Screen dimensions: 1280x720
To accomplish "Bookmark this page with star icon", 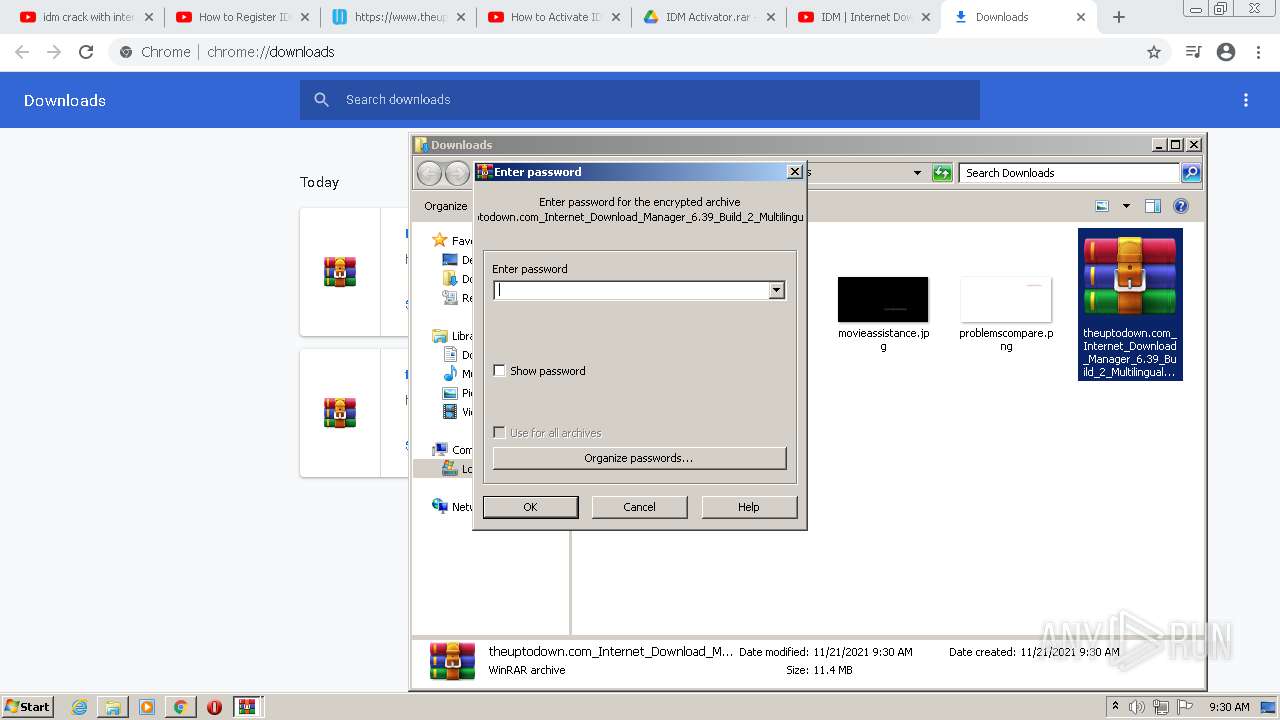I will 1154,52.
